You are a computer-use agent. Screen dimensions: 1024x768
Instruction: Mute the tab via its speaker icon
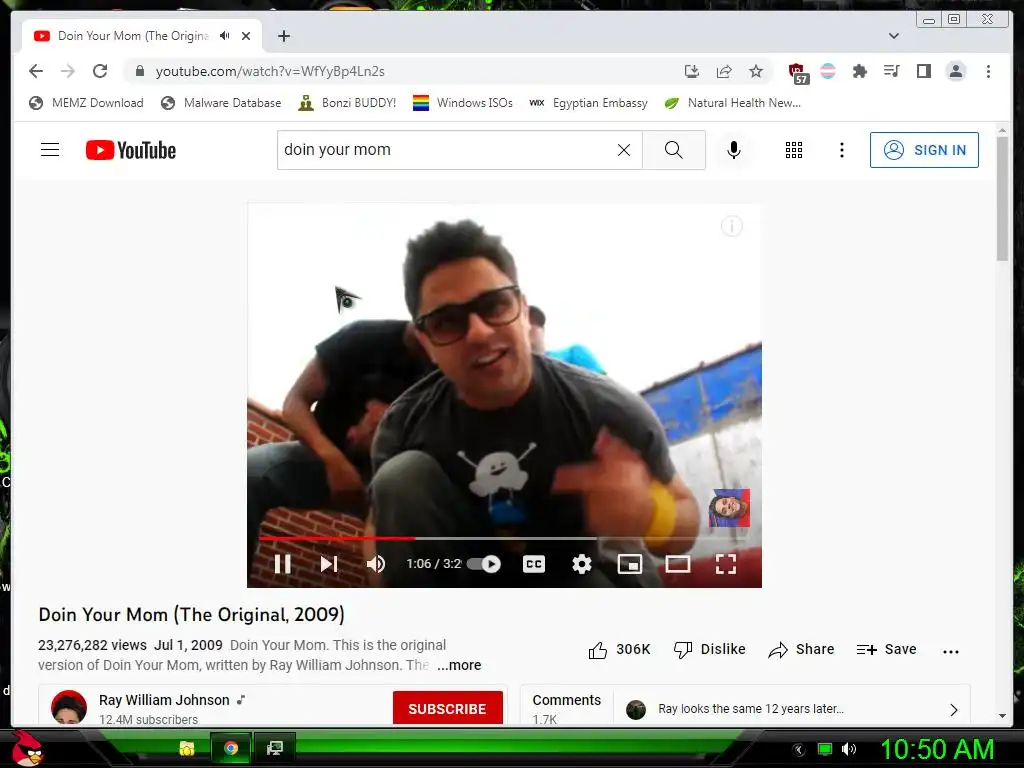[x=225, y=36]
